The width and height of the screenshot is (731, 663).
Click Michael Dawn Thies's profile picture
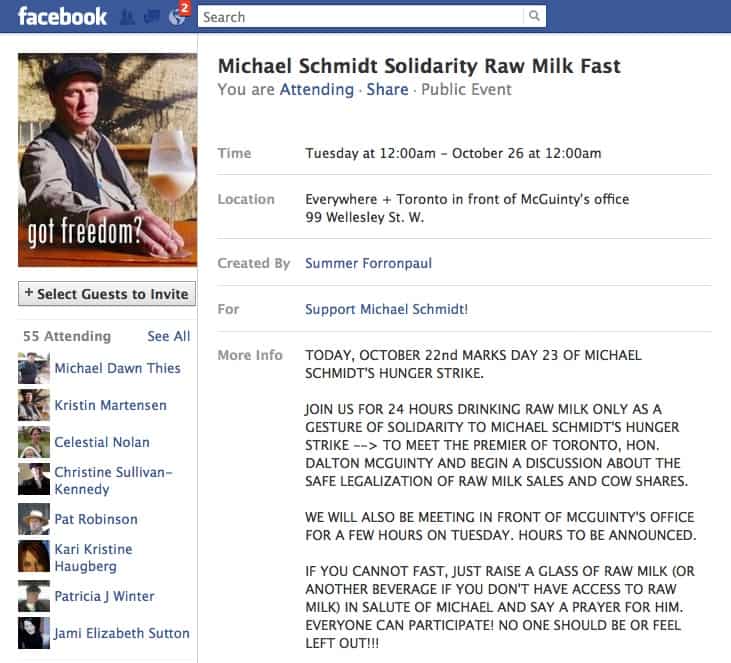tap(34, 368)
